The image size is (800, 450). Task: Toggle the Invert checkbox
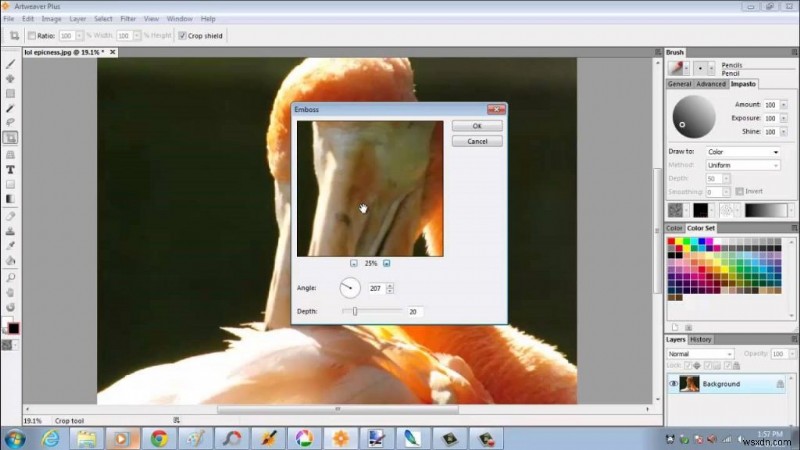point(739,191)
